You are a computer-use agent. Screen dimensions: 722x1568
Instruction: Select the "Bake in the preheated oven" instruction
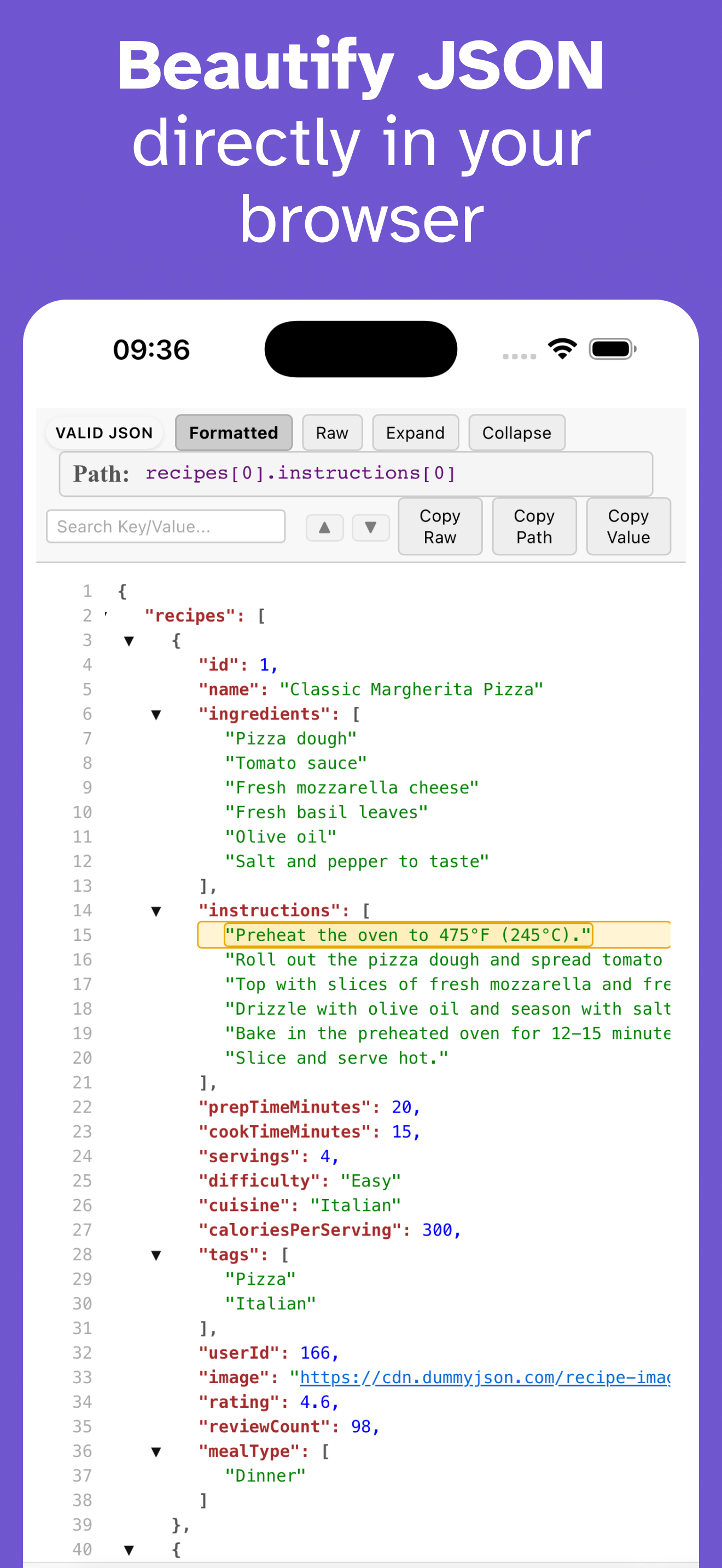coord(447,1033)
